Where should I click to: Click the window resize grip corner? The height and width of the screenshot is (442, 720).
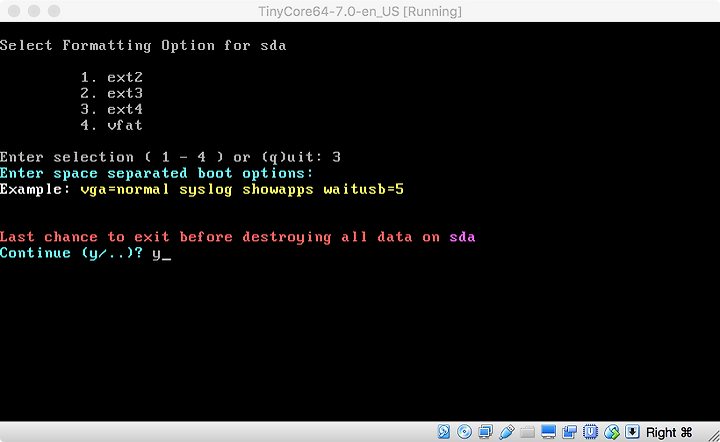(714, 435)
